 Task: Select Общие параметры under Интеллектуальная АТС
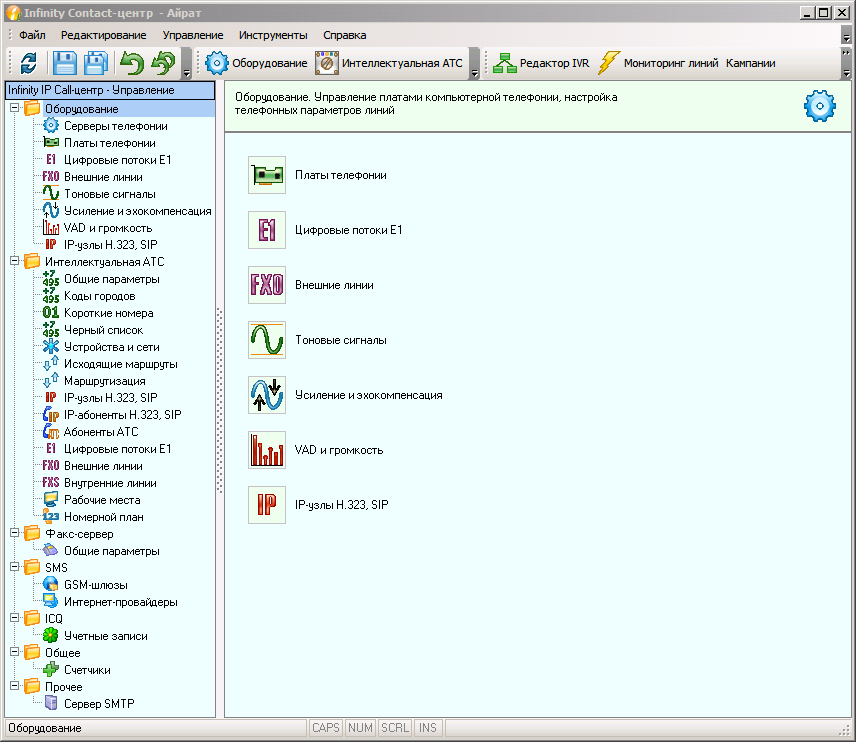[112, 279]
